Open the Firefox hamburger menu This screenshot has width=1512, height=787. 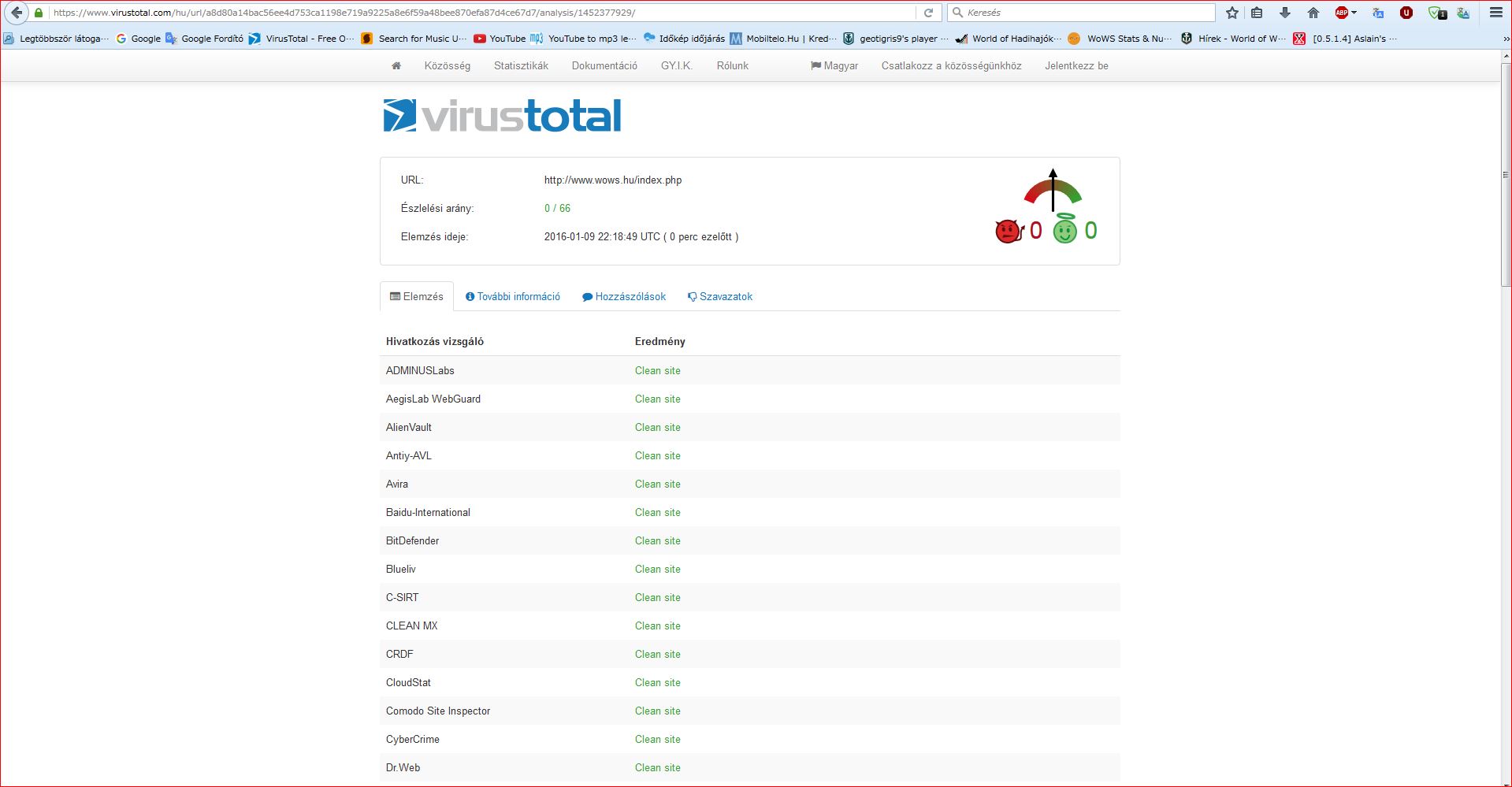(1495, 13)
